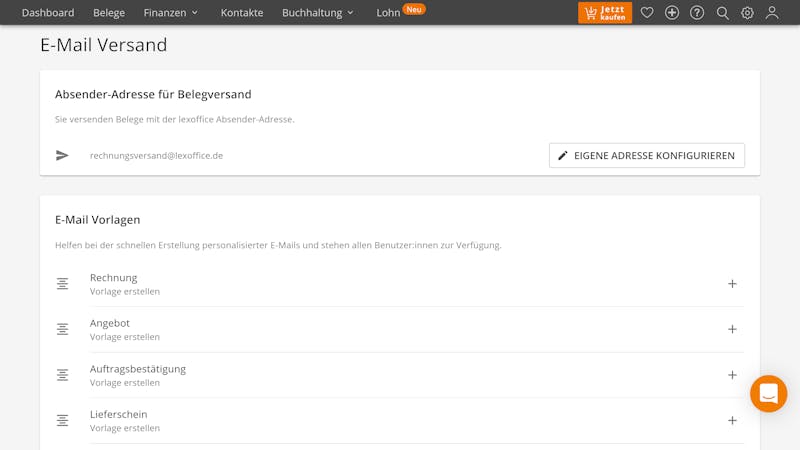Click the search magnifier icon
Image resolution: width=800 pixels, height=450 pixels.
722,13
